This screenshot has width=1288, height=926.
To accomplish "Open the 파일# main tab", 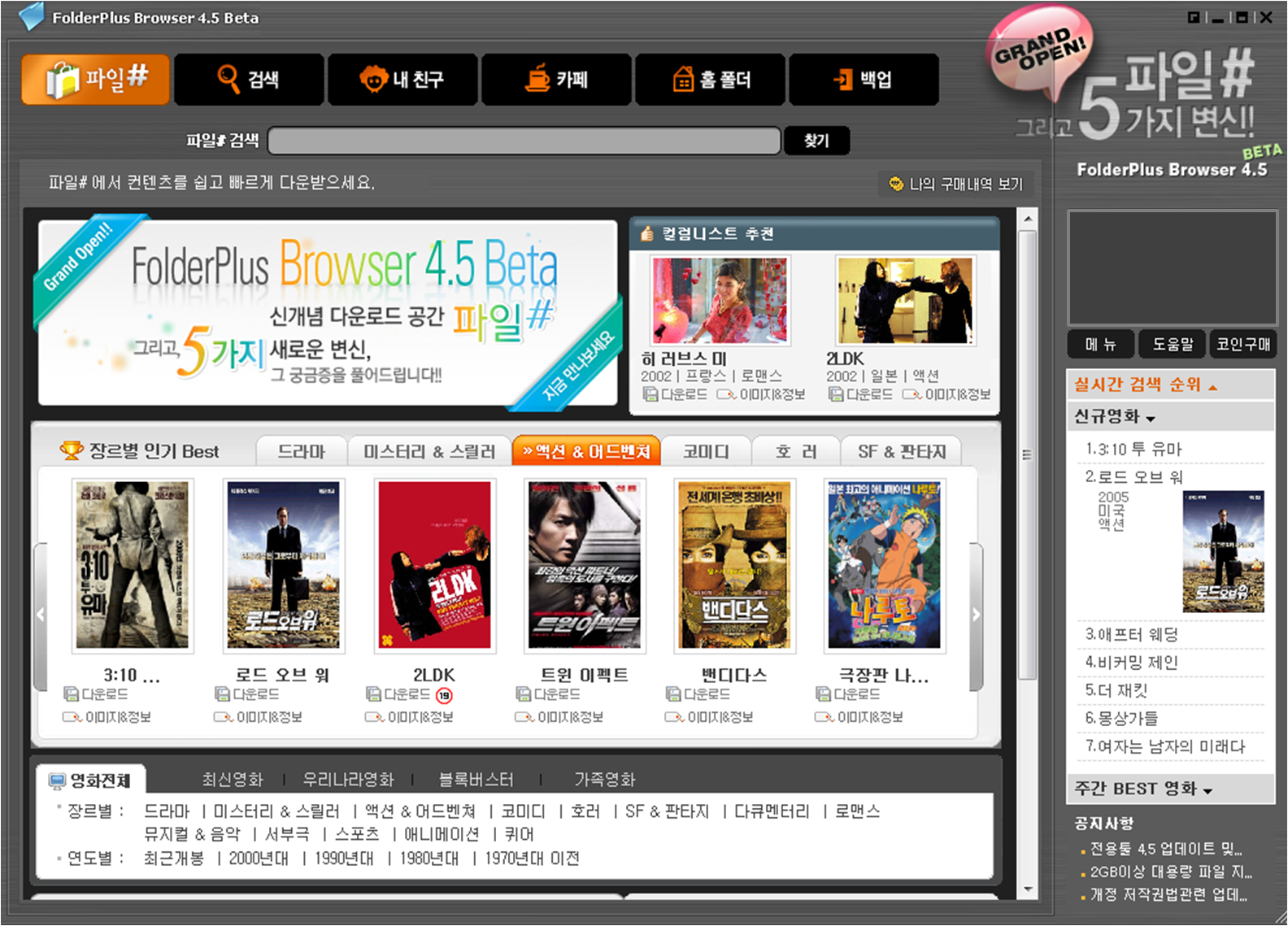I will (x=96, y=79).
